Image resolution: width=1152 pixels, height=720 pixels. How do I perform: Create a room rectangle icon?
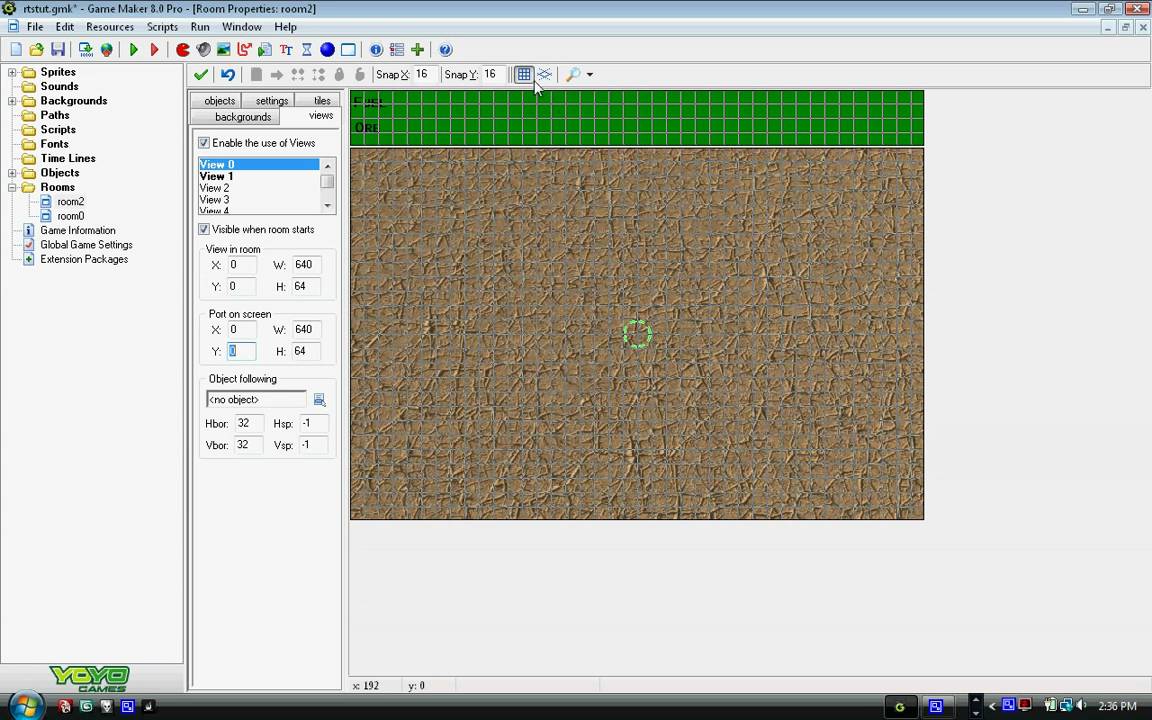pos(348,50)
